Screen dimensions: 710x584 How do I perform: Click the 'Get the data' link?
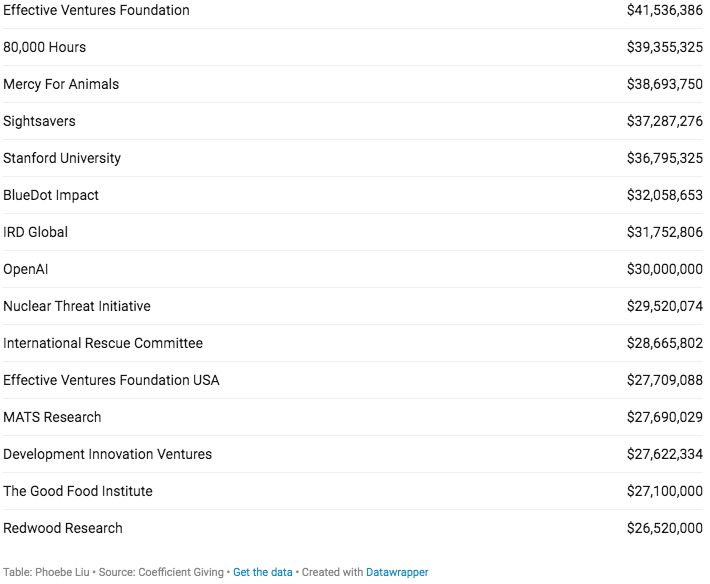tap(263, 572)
